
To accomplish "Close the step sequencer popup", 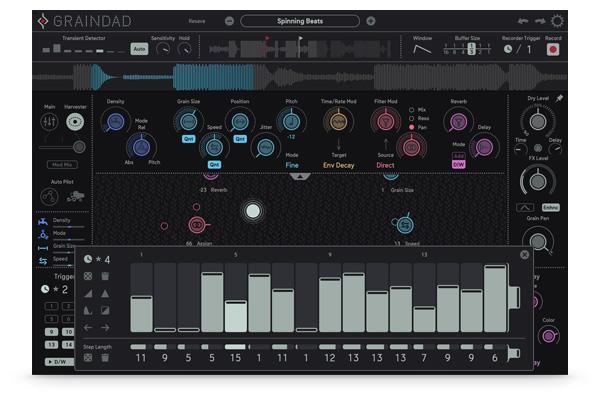I will [x=524, y=255].
